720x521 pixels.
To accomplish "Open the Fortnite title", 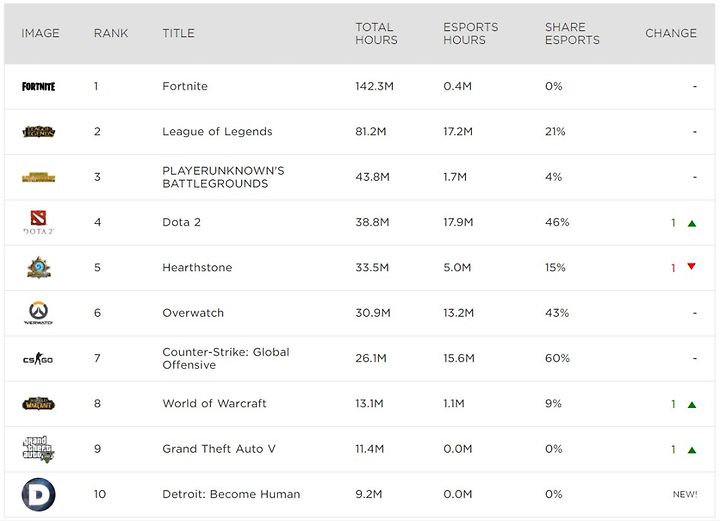I will (185, 86).
